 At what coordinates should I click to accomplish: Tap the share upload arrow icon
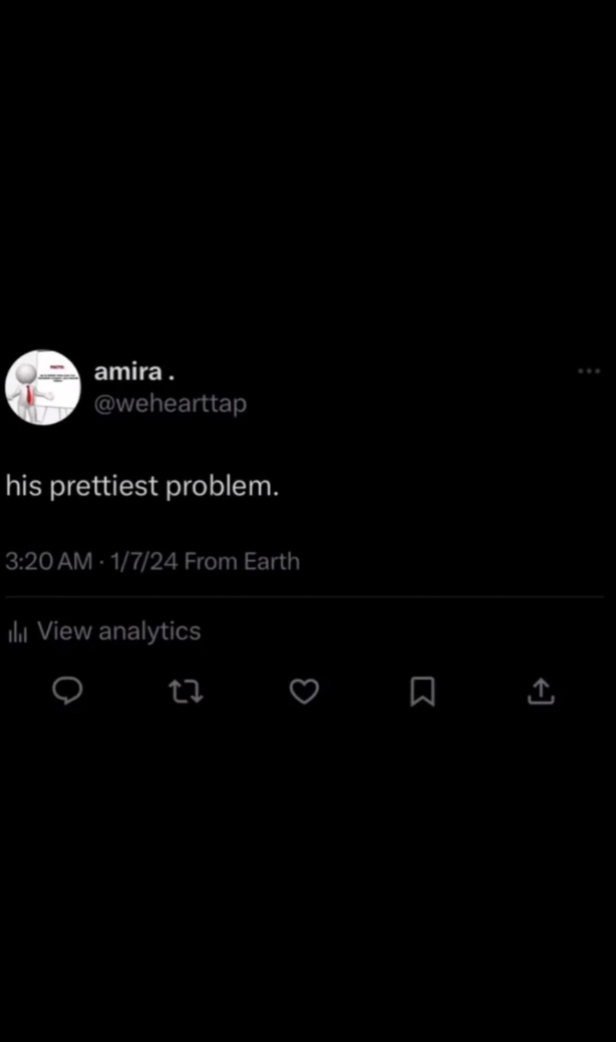(540, 690)
